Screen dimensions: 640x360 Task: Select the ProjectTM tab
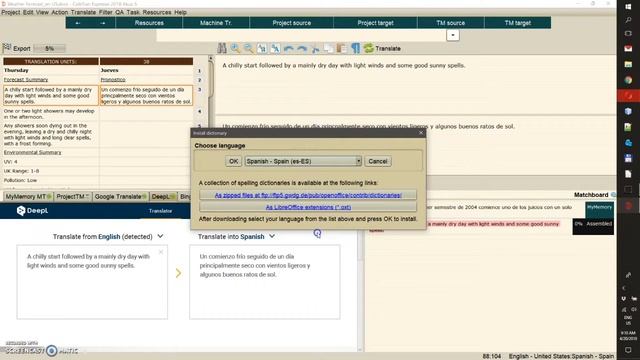pyautogui.click(x=73, y=196)
